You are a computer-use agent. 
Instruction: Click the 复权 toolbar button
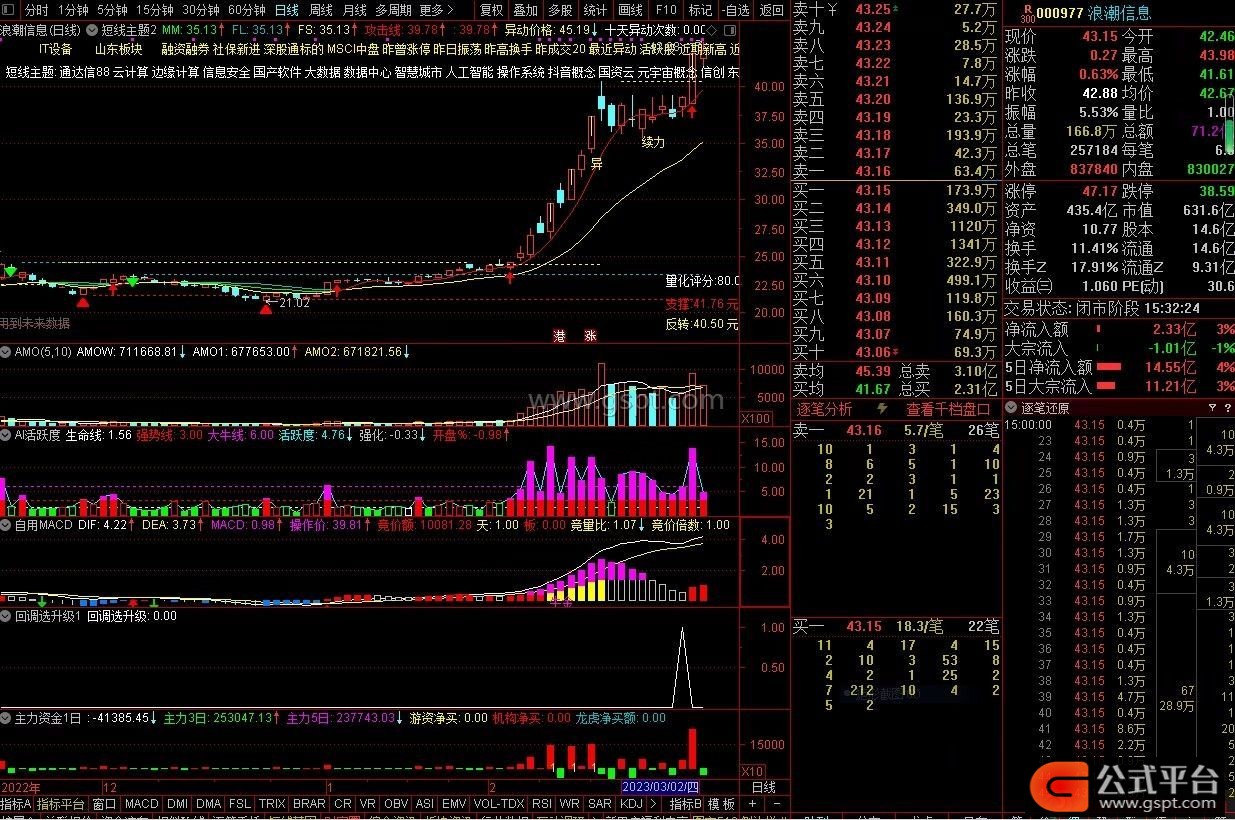492,10
